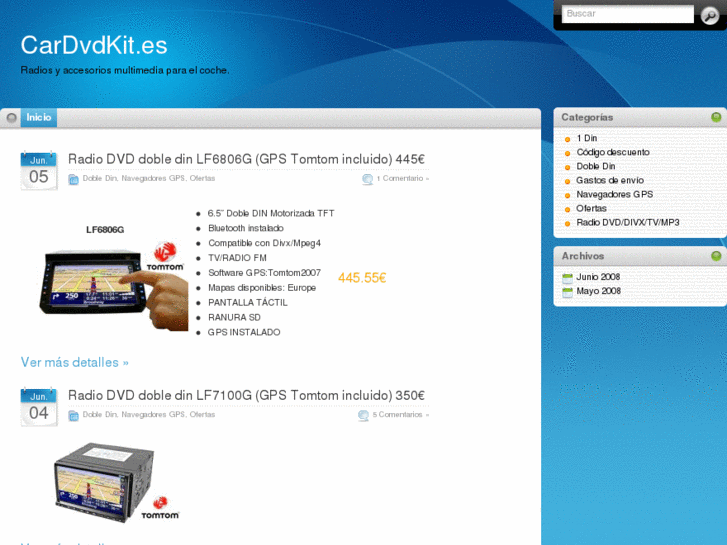Screen dimensions: 727x545
Task: Click the GPS INSTALADO bullet
Action: pyautogui.click(x=244, y=332)
